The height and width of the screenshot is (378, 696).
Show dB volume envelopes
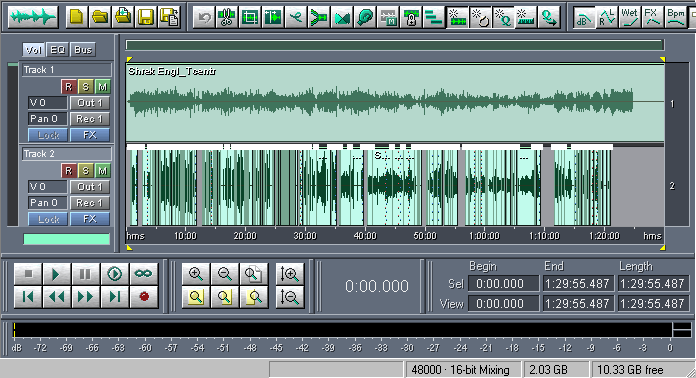tap(584, 17)
